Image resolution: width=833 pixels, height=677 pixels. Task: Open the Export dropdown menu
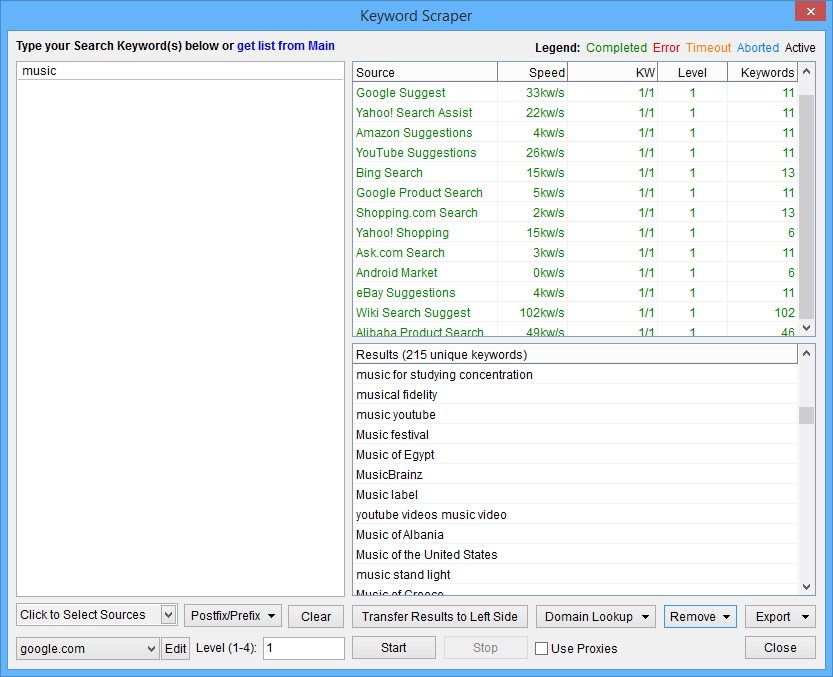pos(780,616)
